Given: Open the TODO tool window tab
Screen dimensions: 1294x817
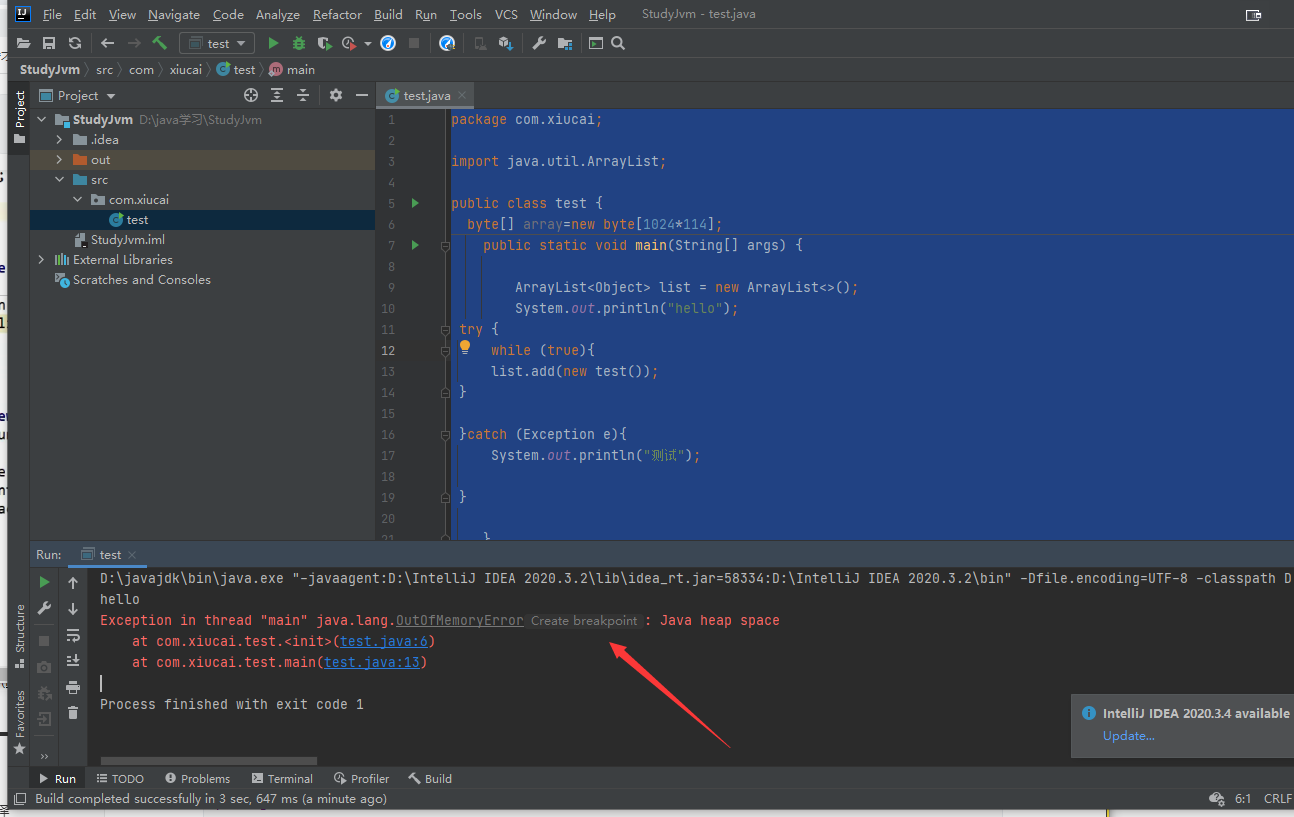Looking at the screenshot, I should click(x=120, y=778).
